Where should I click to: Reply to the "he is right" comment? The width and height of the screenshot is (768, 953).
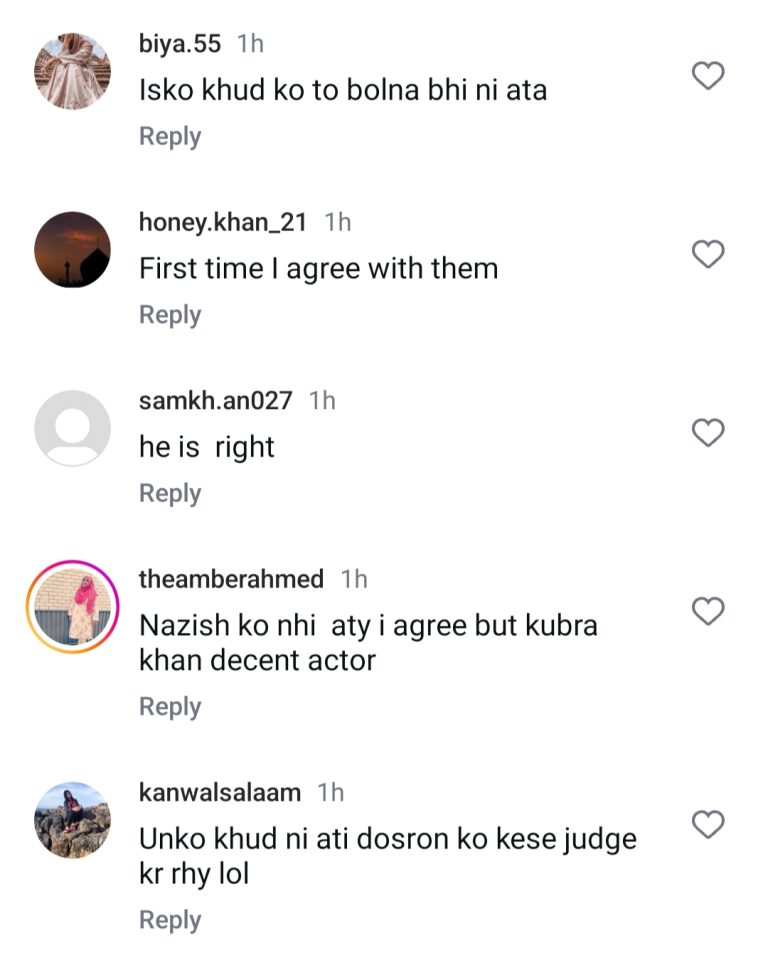(170, 494)
